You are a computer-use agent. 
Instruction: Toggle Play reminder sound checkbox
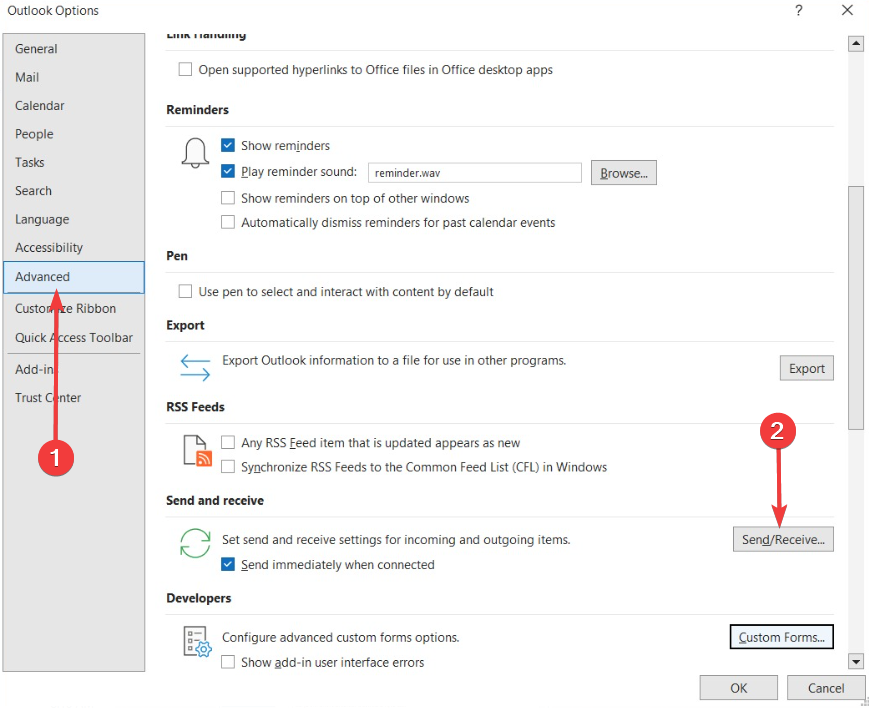tap(228, 171)
